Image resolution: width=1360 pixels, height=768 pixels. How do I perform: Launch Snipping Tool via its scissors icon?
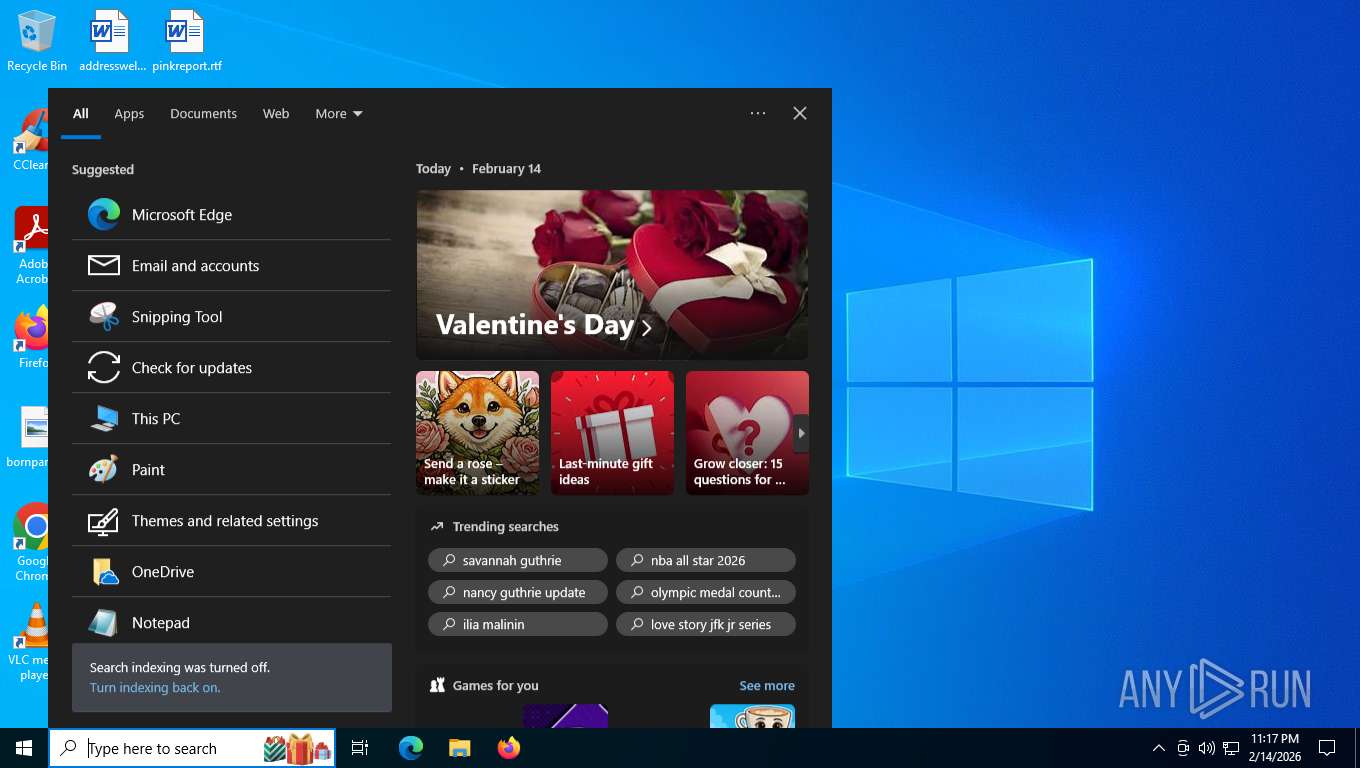[x=104, y=317]
